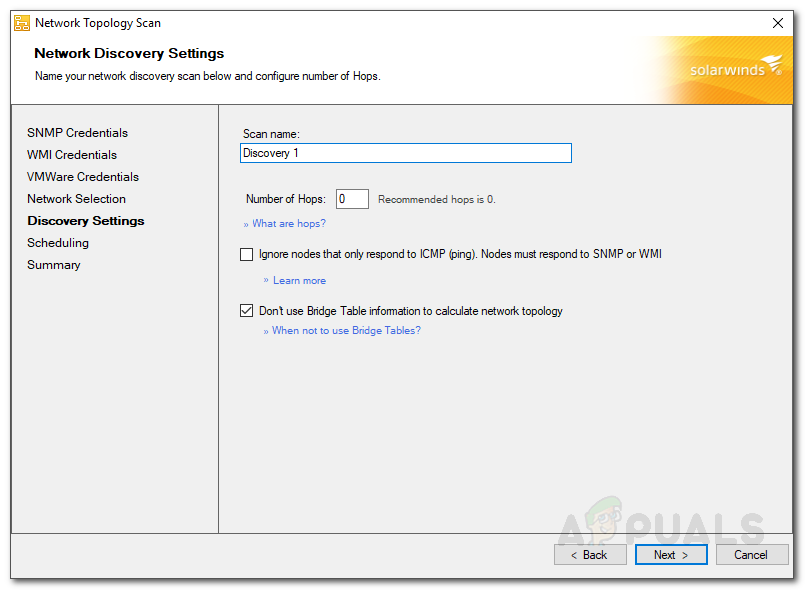Jump to Scheduling step

[x=58, y=243]
